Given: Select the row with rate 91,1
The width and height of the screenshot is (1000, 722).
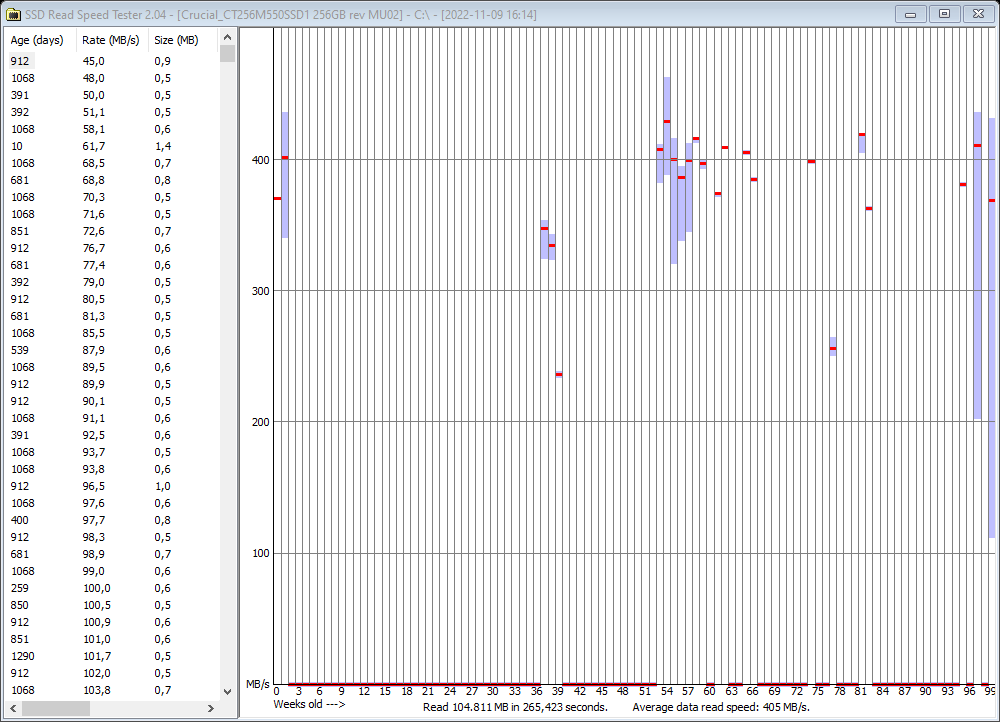Looking at the screenshot, I should [112, 418].
